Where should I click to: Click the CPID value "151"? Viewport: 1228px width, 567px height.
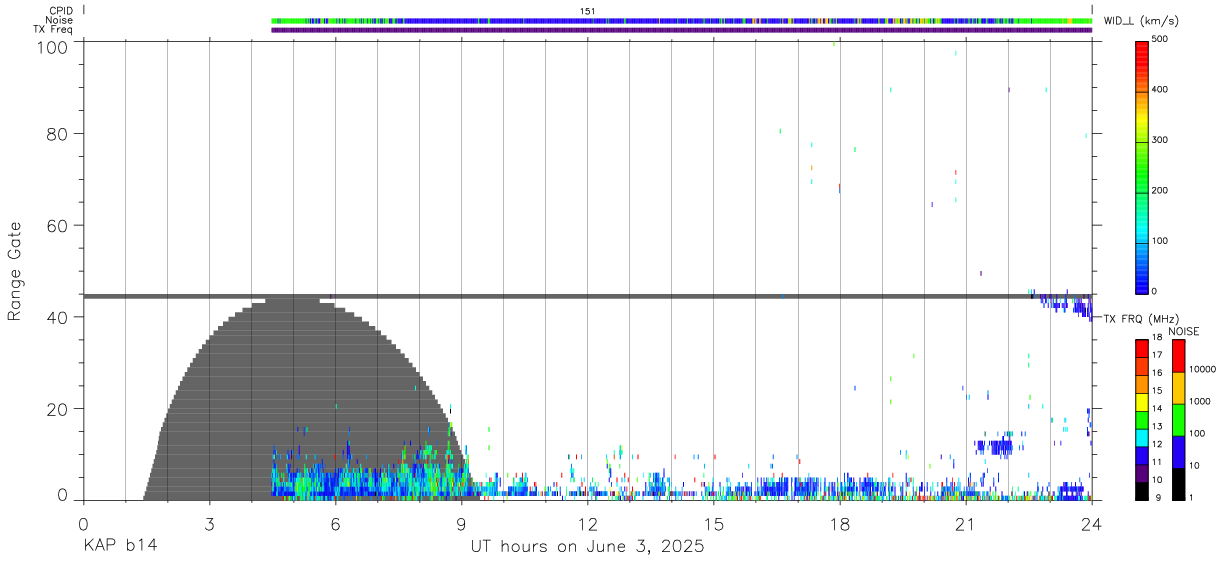click(x=587, y=11)
